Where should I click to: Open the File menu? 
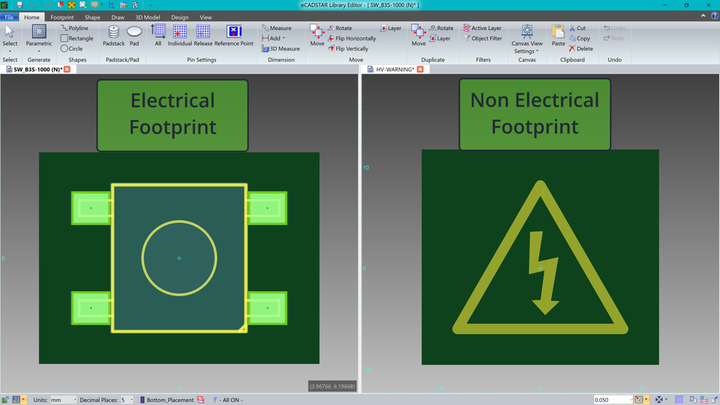pyautogui.click(x=9, y=17)
